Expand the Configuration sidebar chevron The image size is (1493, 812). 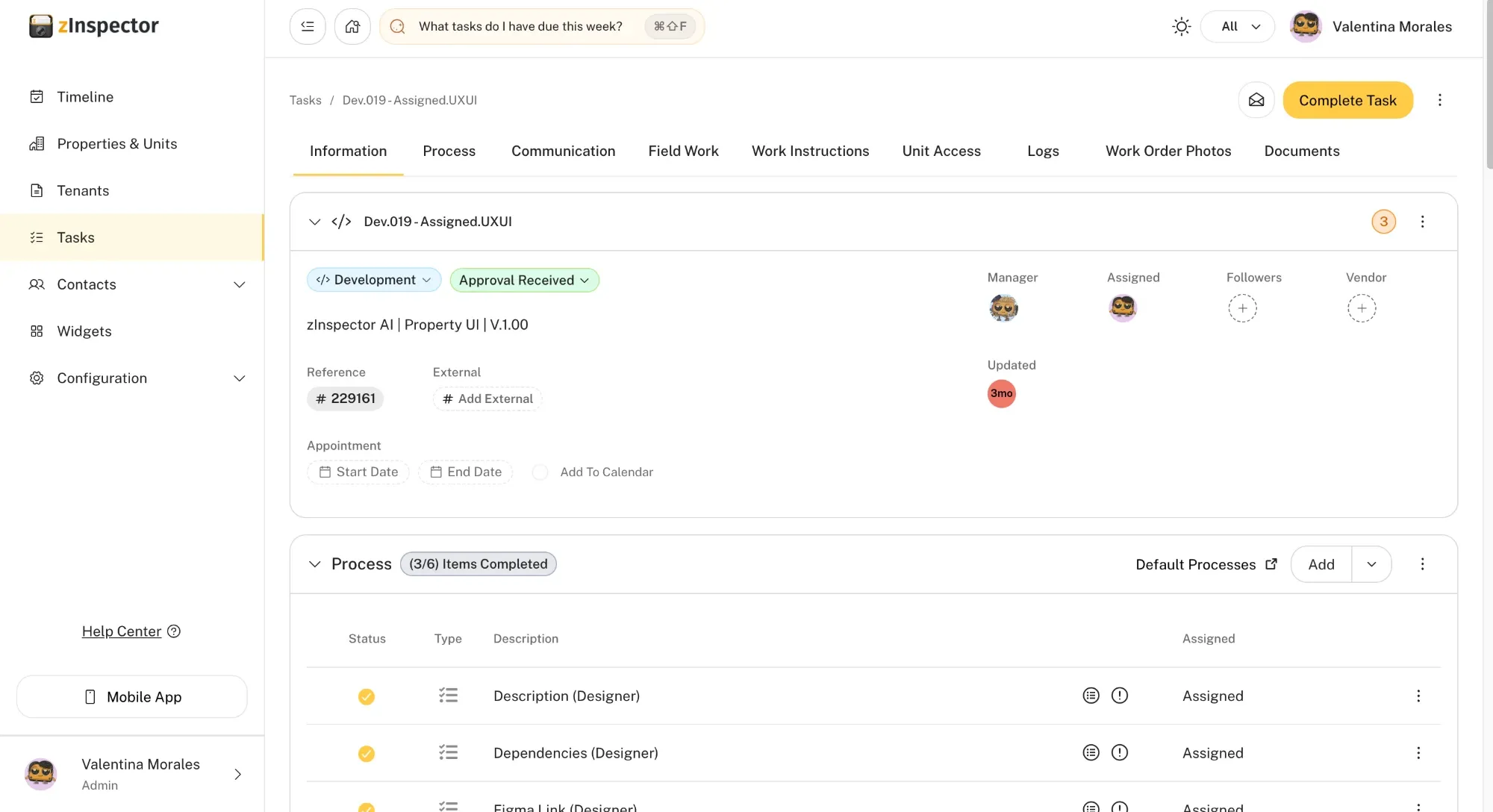pos(240,378)
